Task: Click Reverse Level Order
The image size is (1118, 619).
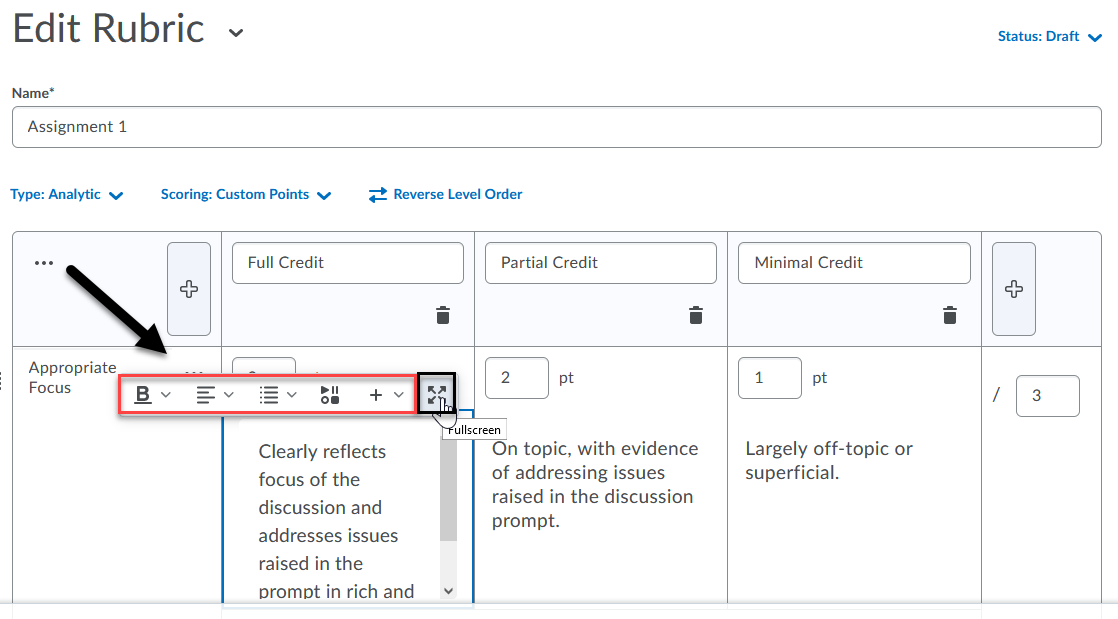Action: (446, 195)
